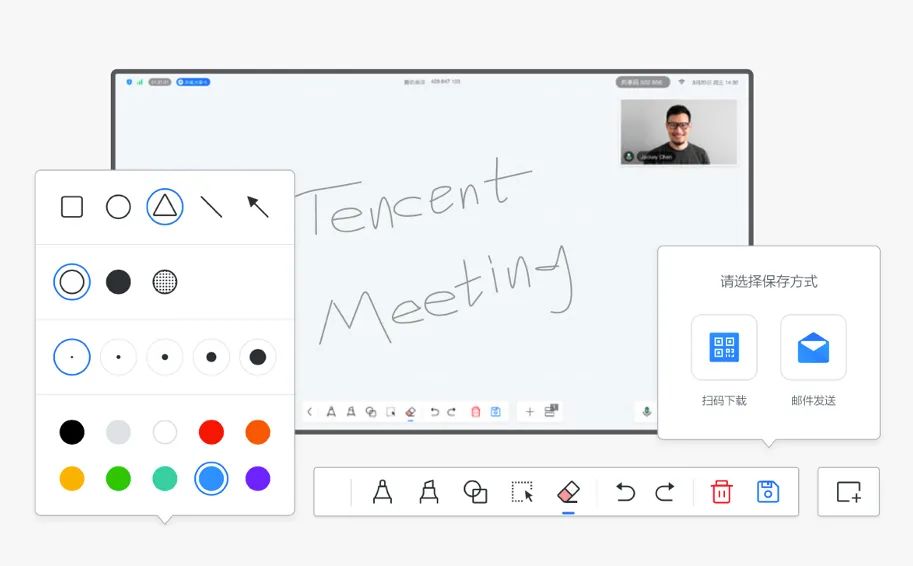Pick the thinnest stroke size

(x=72, y=357)
